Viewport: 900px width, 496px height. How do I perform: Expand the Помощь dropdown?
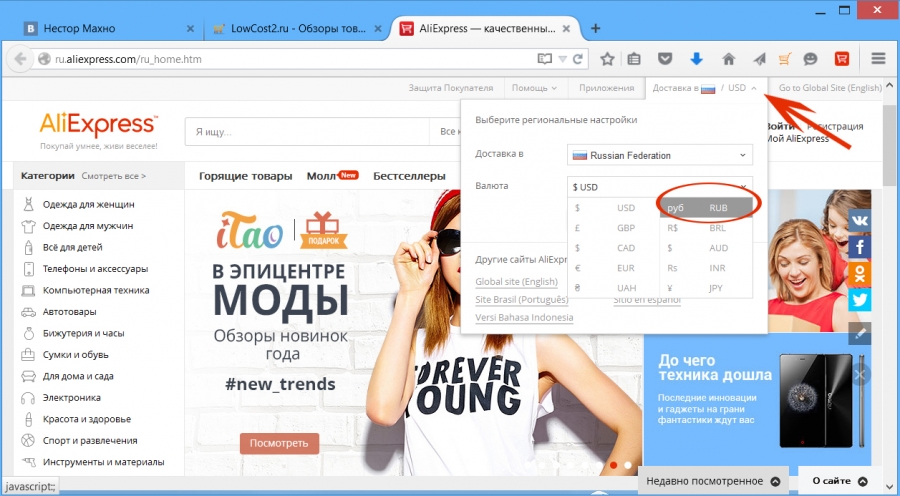pos(534,88)
